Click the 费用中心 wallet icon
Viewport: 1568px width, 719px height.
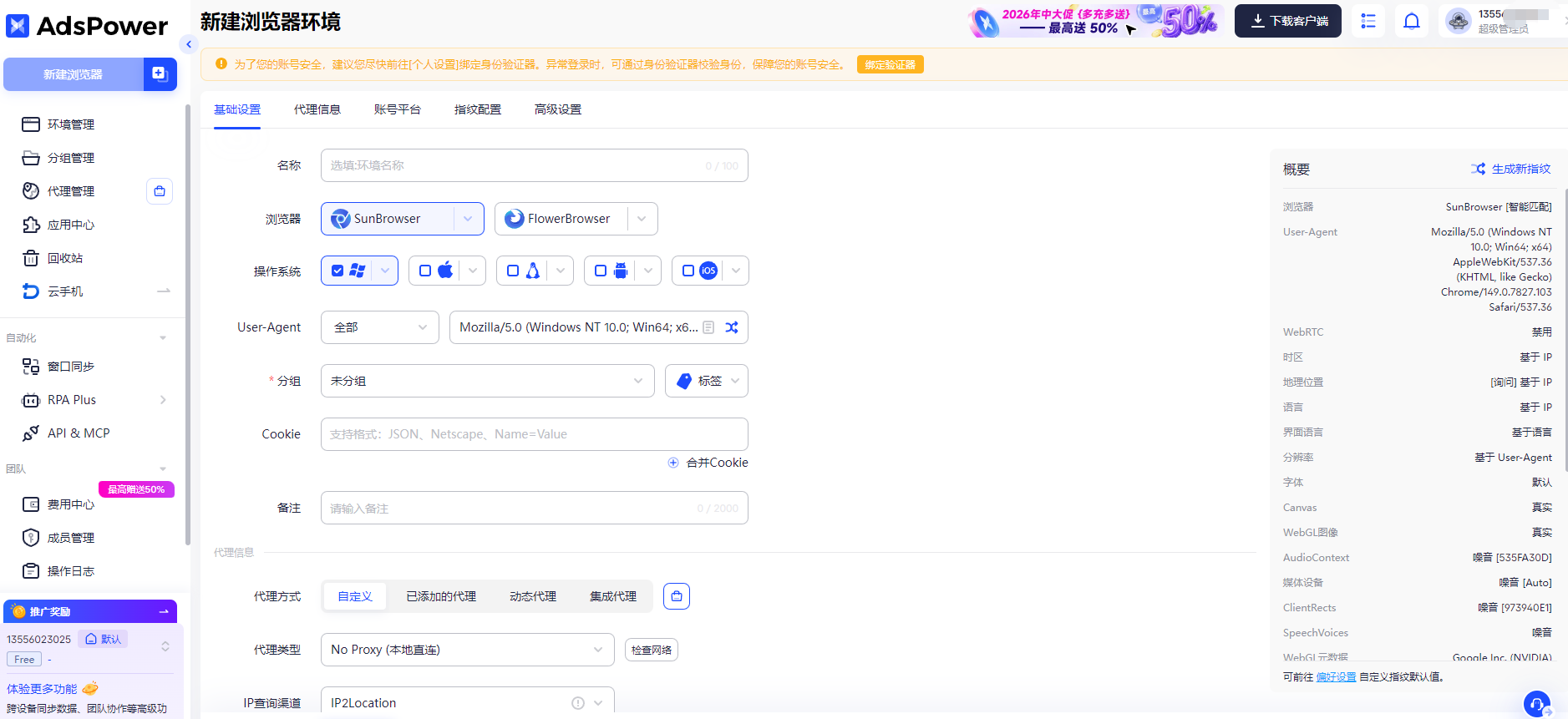pyautogui.click(x=31, y=504)
